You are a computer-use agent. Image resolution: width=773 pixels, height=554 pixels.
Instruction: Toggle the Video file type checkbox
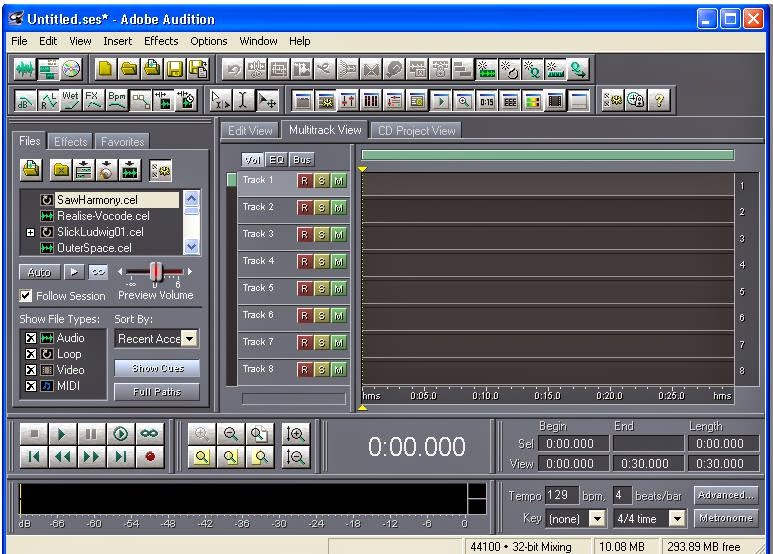[x=31, y=370]
